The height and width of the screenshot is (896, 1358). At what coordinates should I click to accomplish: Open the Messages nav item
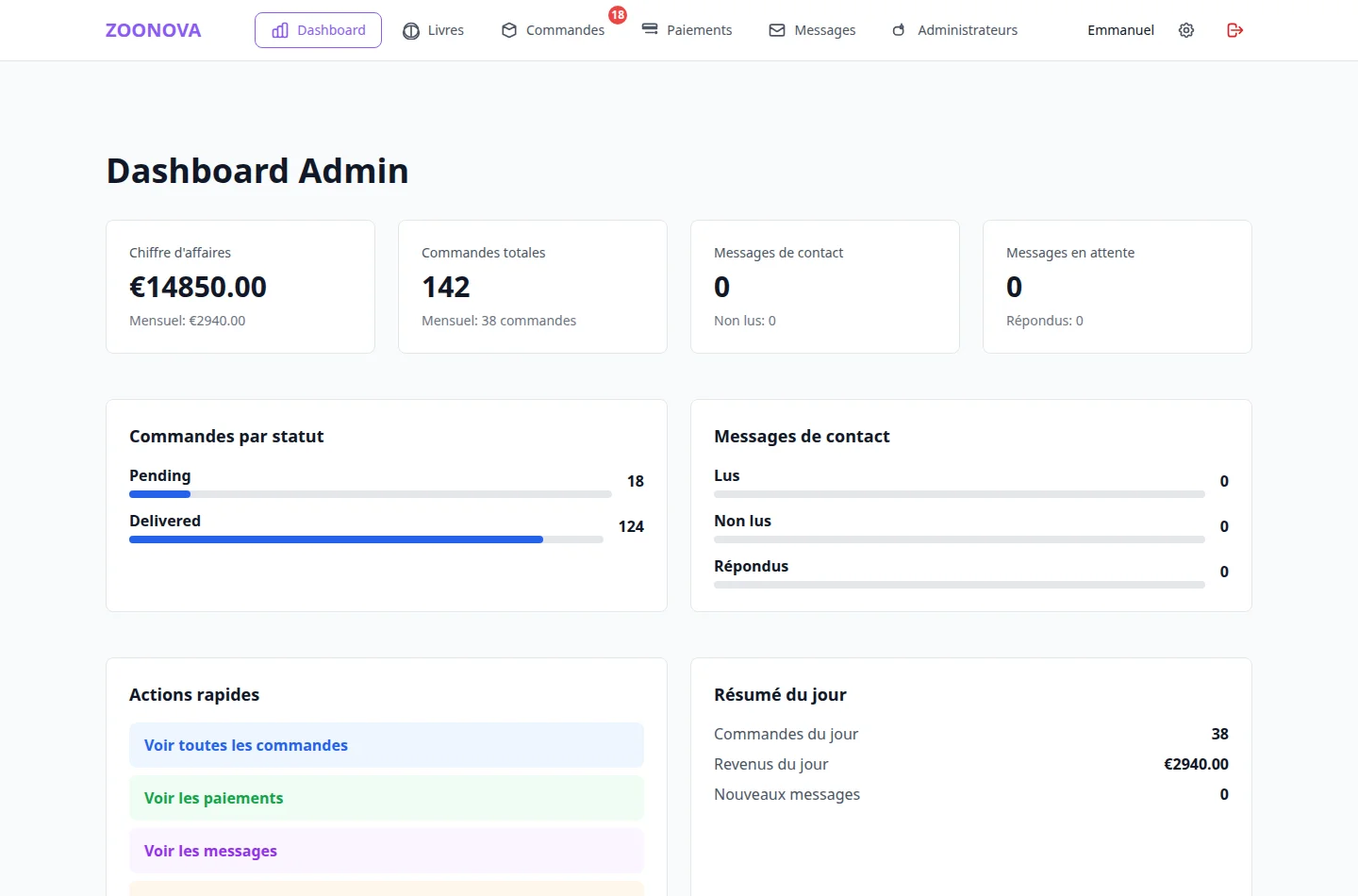click(812, 30)
